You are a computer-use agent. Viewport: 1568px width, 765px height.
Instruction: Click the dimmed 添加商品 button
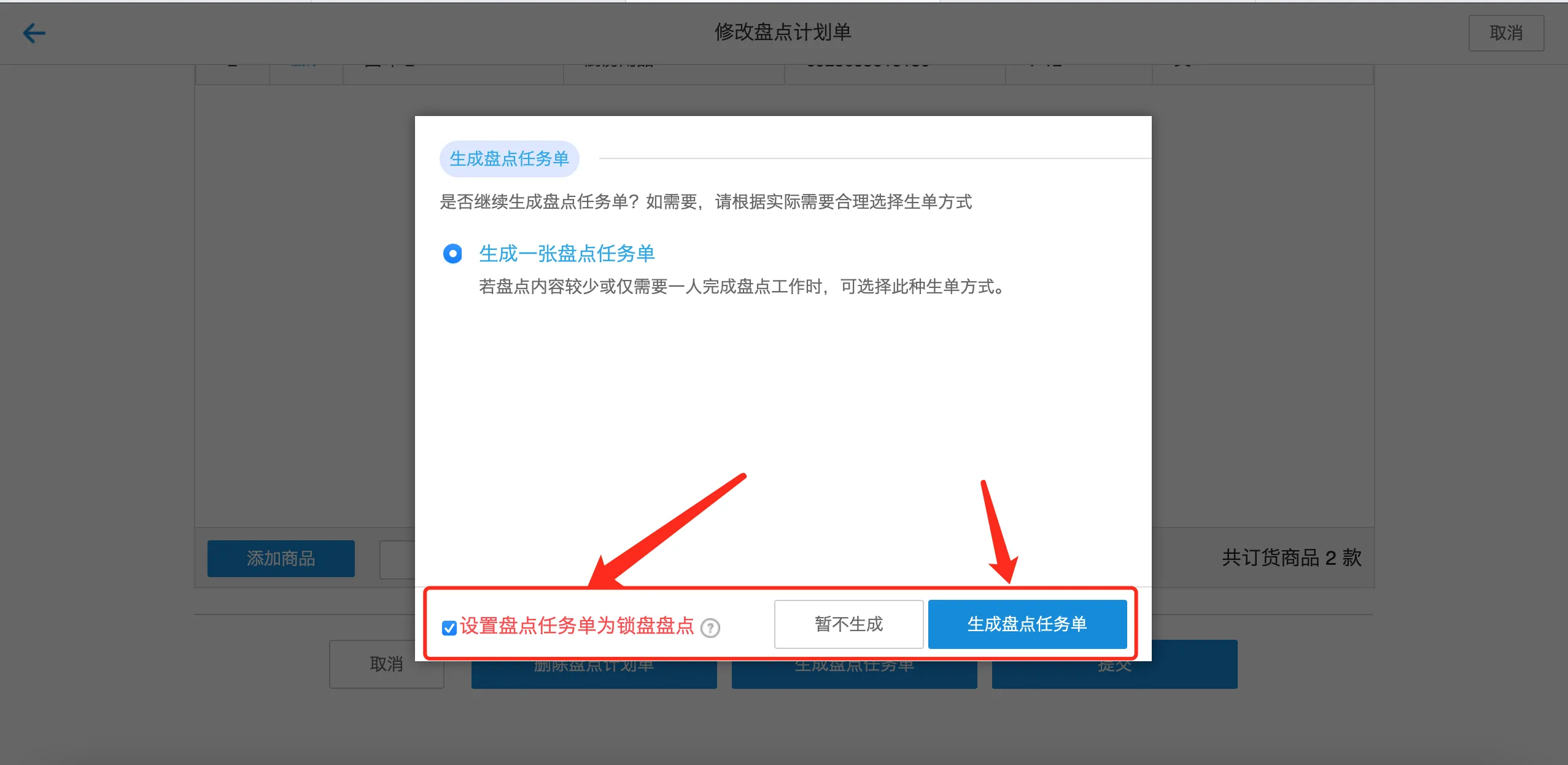(281, 558)
